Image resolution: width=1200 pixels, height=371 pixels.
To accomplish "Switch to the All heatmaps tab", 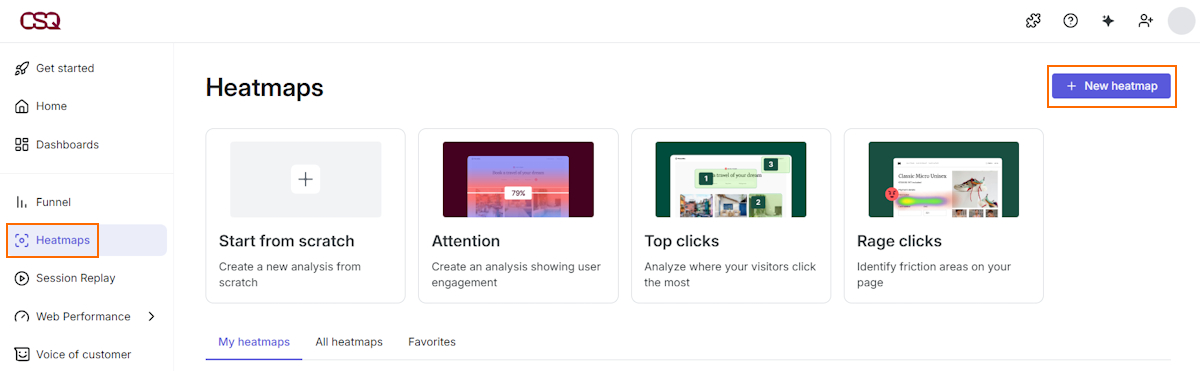I will pyautogui.click(x=349, y=342).
